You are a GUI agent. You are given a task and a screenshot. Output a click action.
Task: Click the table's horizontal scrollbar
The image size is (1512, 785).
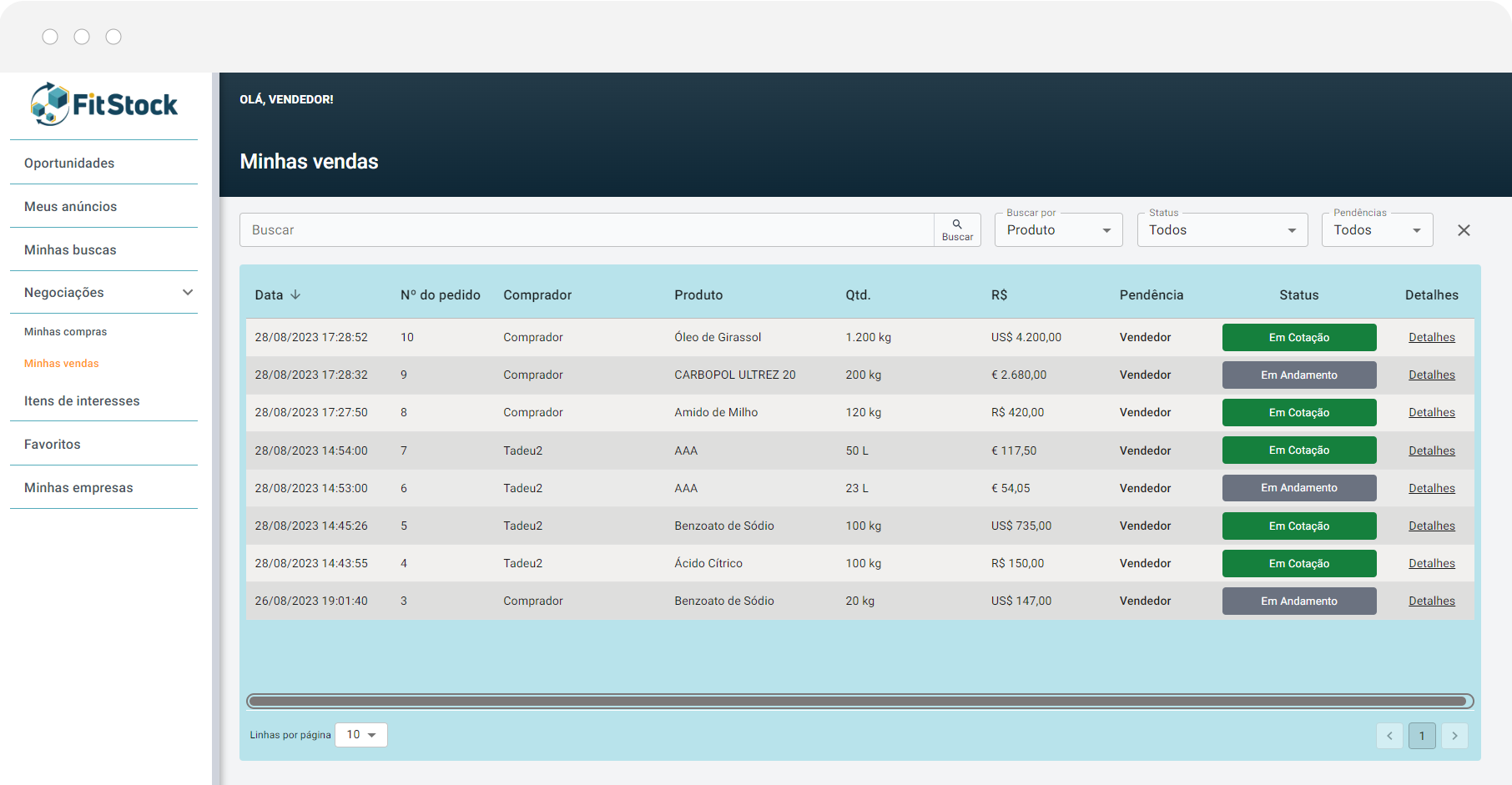pos(859,702)
